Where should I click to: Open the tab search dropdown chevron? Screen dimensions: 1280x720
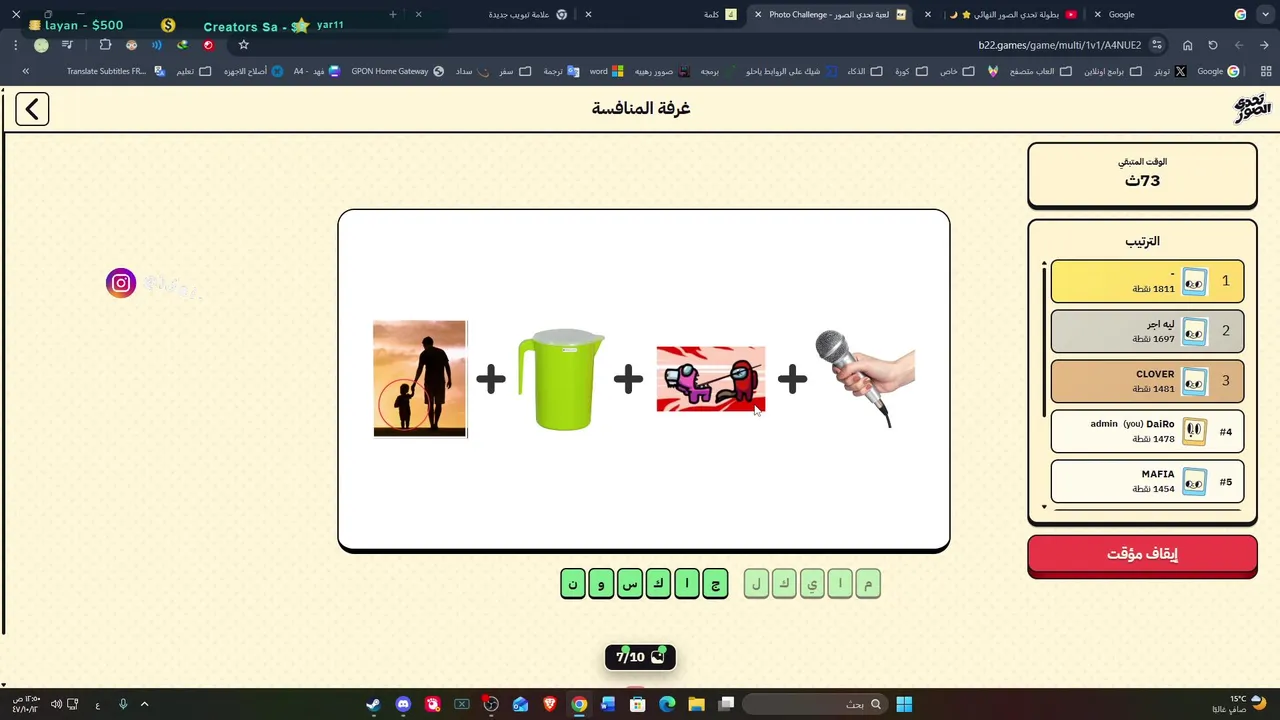[x=1264, y=14]
